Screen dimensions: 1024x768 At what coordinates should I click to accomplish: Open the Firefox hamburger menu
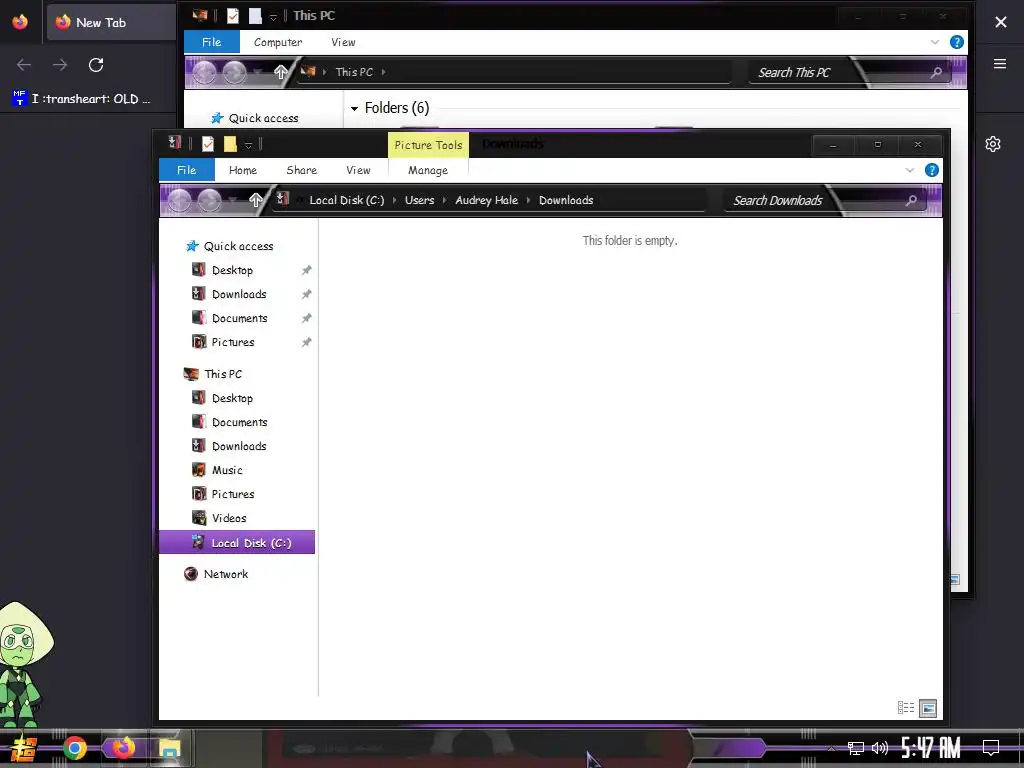[1000, 63]
